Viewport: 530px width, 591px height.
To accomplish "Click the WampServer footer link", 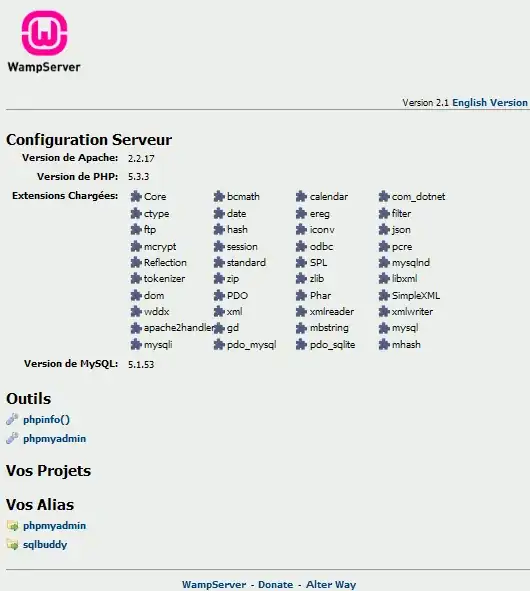I will pyautogui.click(x=214, y=584).
